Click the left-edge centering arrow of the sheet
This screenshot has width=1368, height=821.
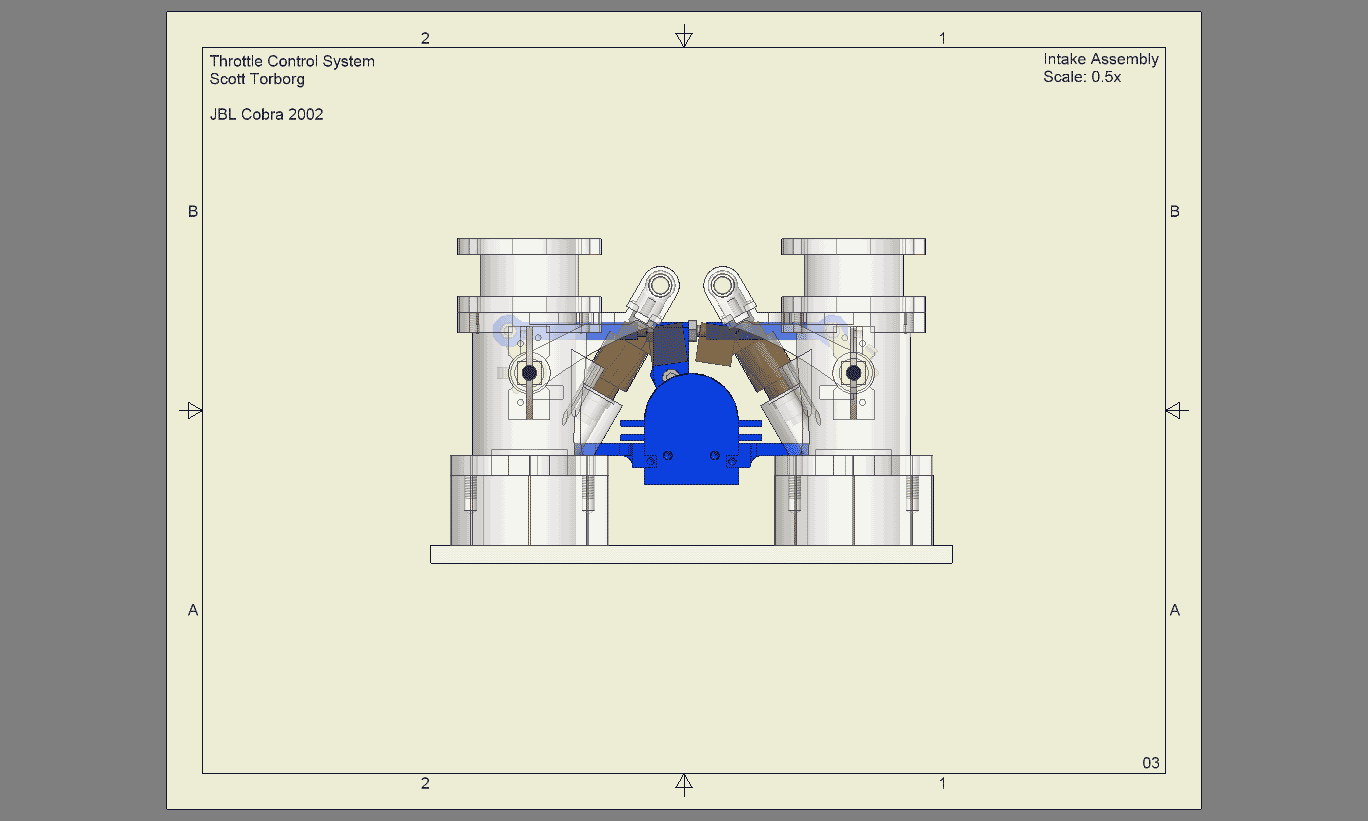click(191, 410)
